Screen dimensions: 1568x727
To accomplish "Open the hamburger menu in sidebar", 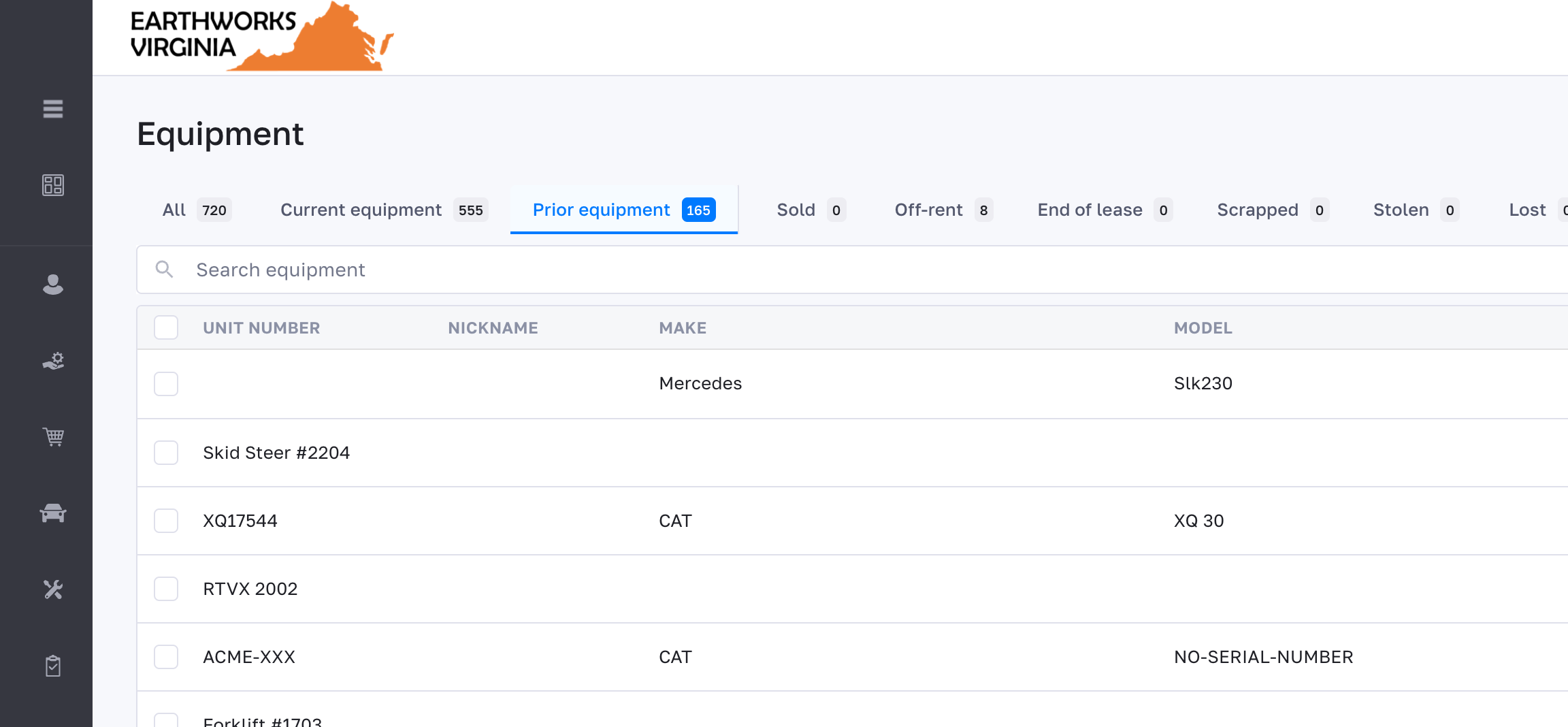I will (x=52, y=109).
